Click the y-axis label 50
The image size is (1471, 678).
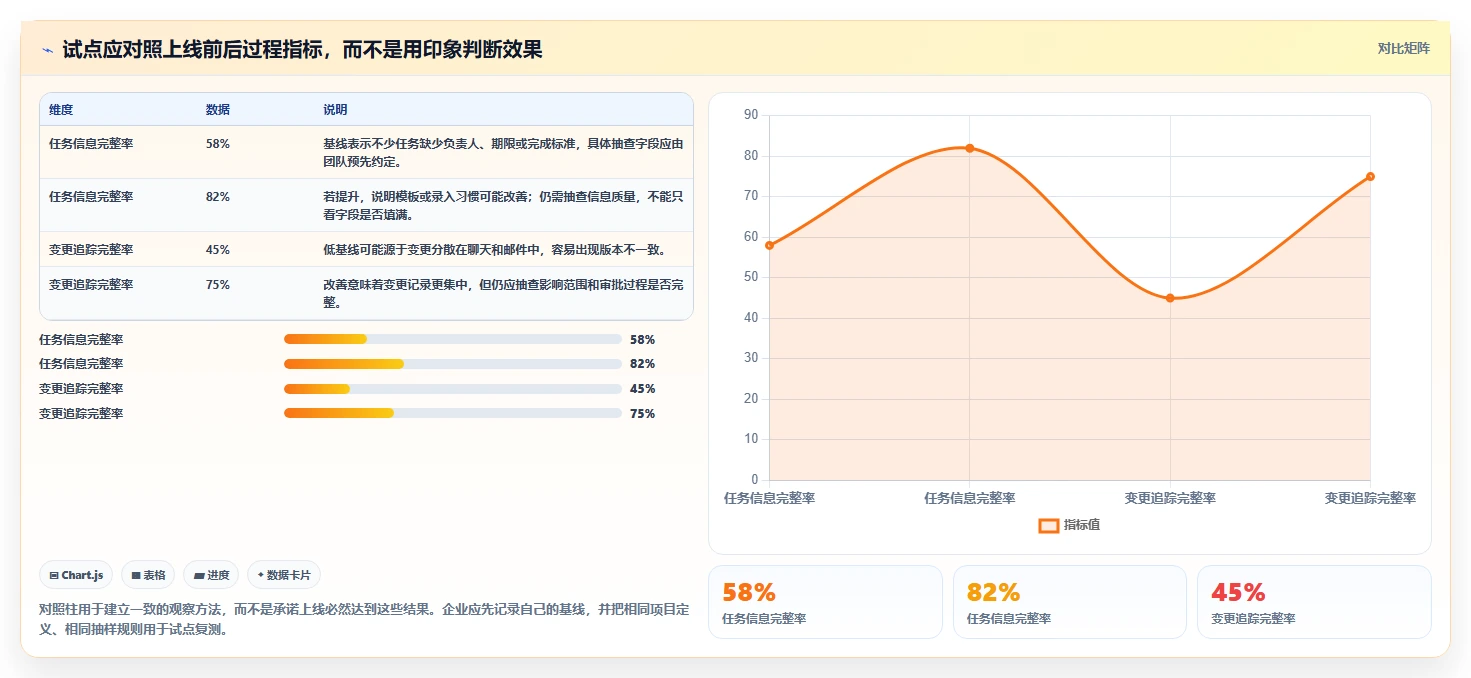(751, 278)
